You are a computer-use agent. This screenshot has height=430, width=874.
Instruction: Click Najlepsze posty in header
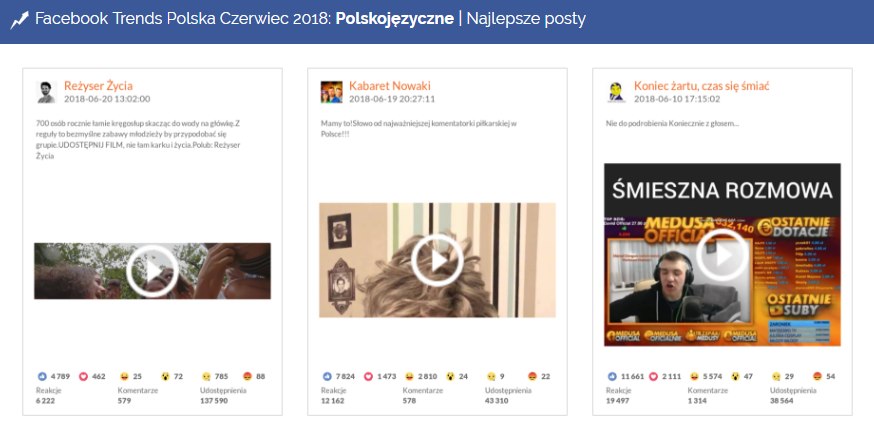click(x=526, y=20)
